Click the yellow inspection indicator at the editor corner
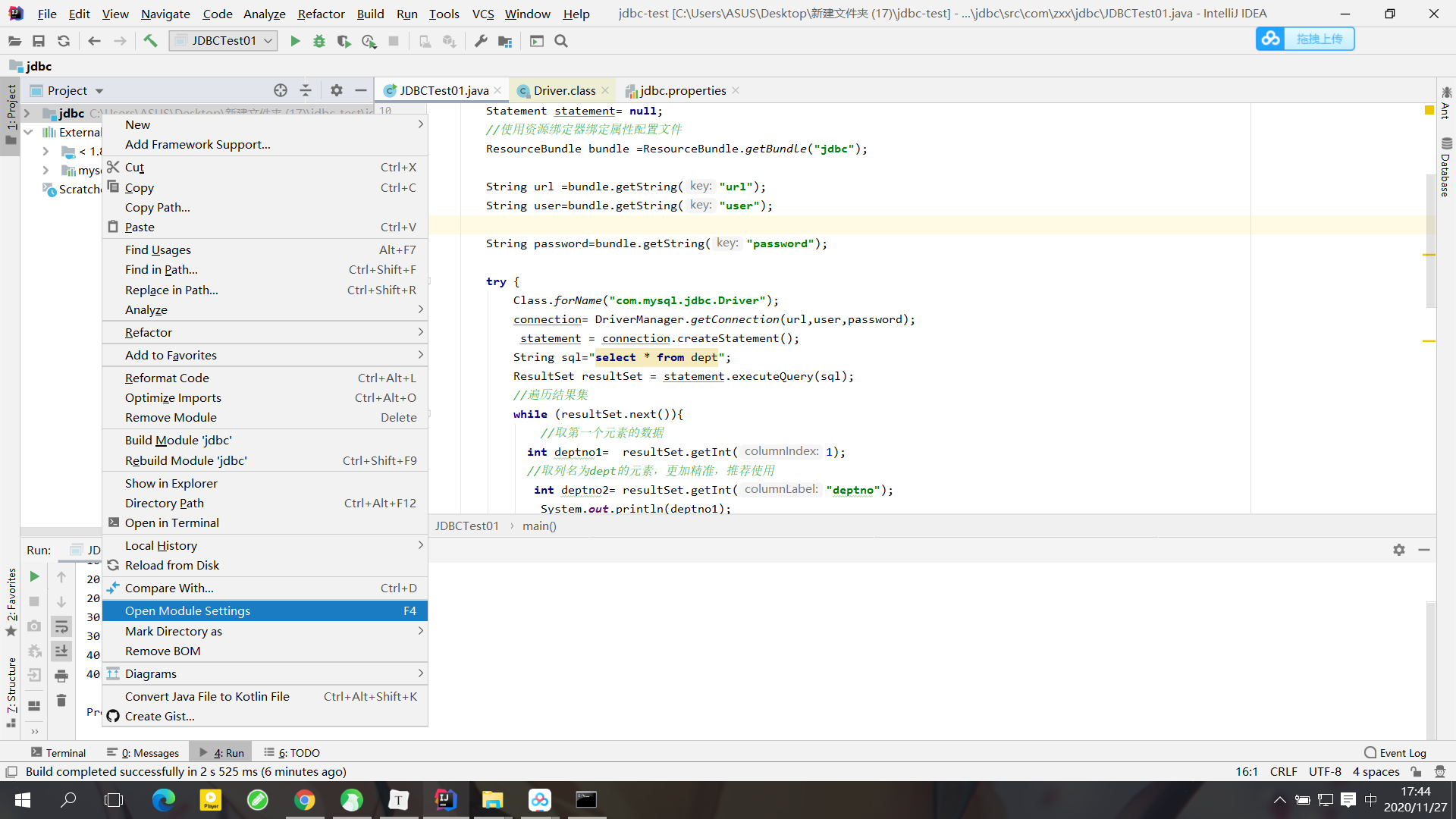This screenshot has width=1456, height=819. pos(1429,111)
